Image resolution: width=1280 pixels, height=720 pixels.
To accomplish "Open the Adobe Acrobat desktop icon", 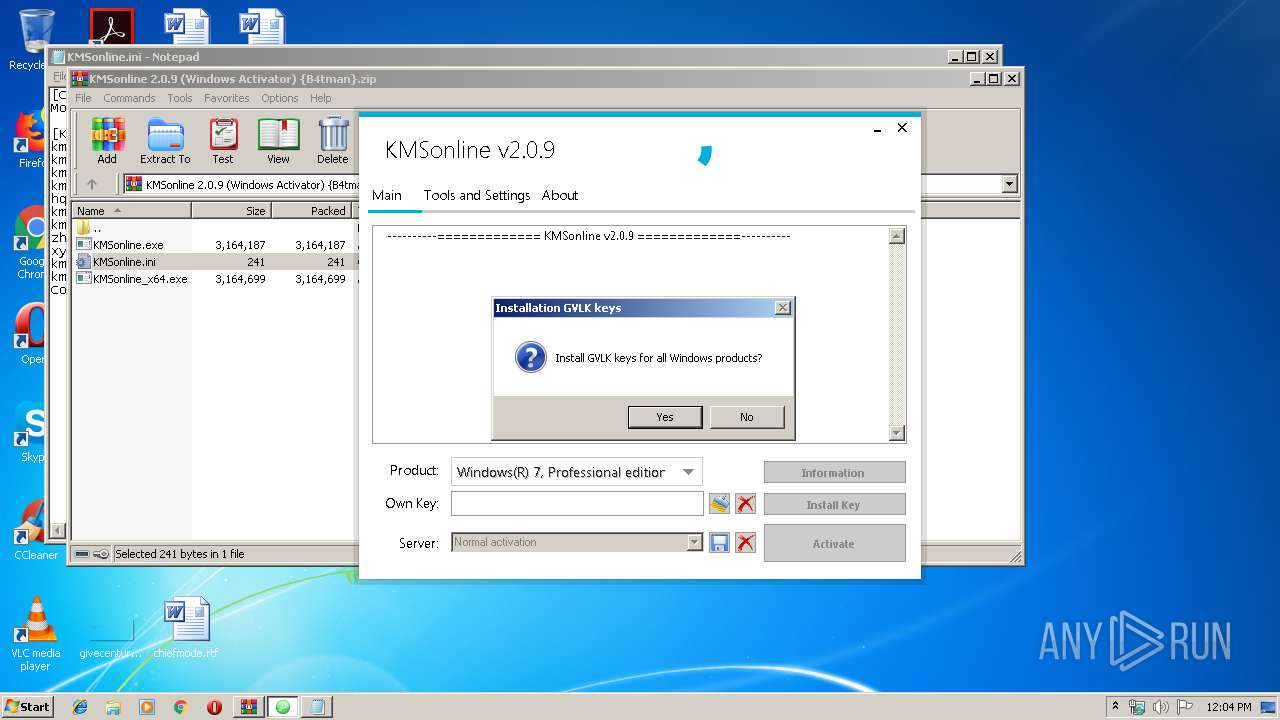I will [111, 27].
